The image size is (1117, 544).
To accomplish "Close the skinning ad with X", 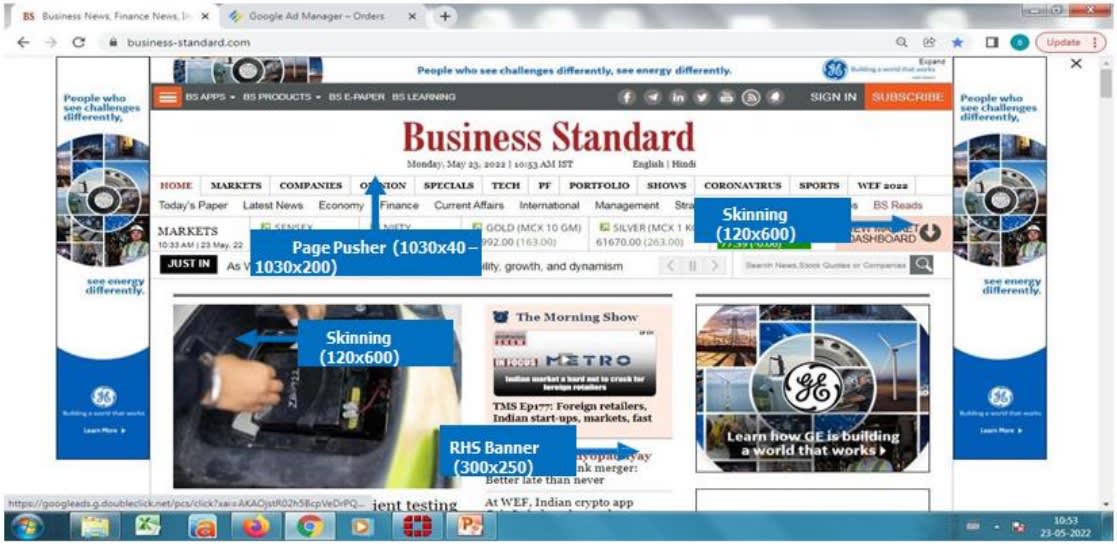I will coord(1076,63).
